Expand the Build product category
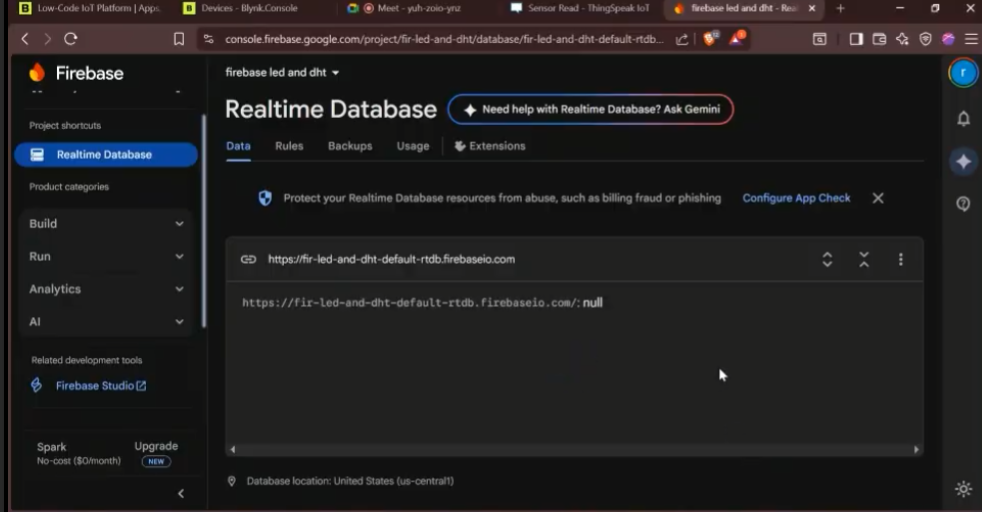The image size is (982, 512). click(106, 224)
